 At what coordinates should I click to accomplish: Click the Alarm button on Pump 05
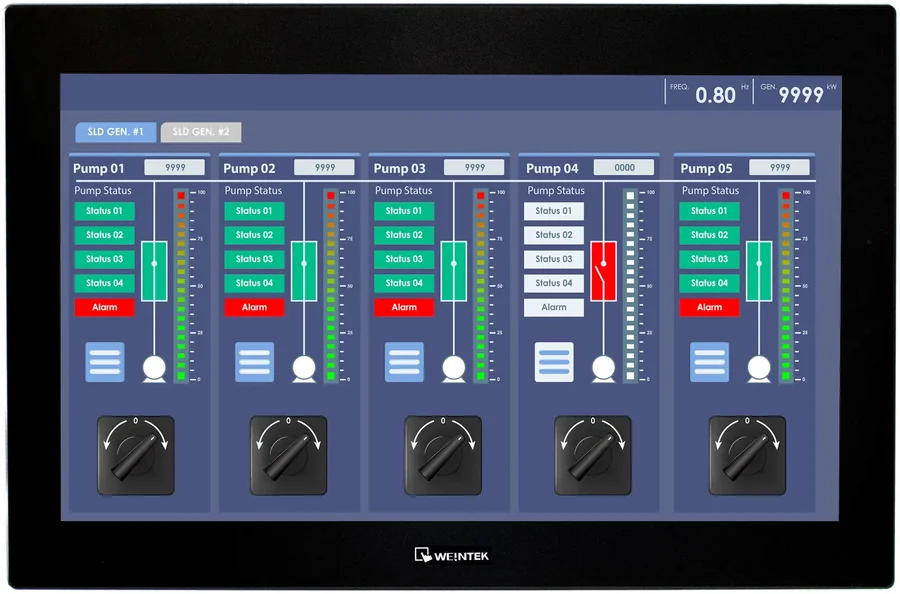pos(709,307)
